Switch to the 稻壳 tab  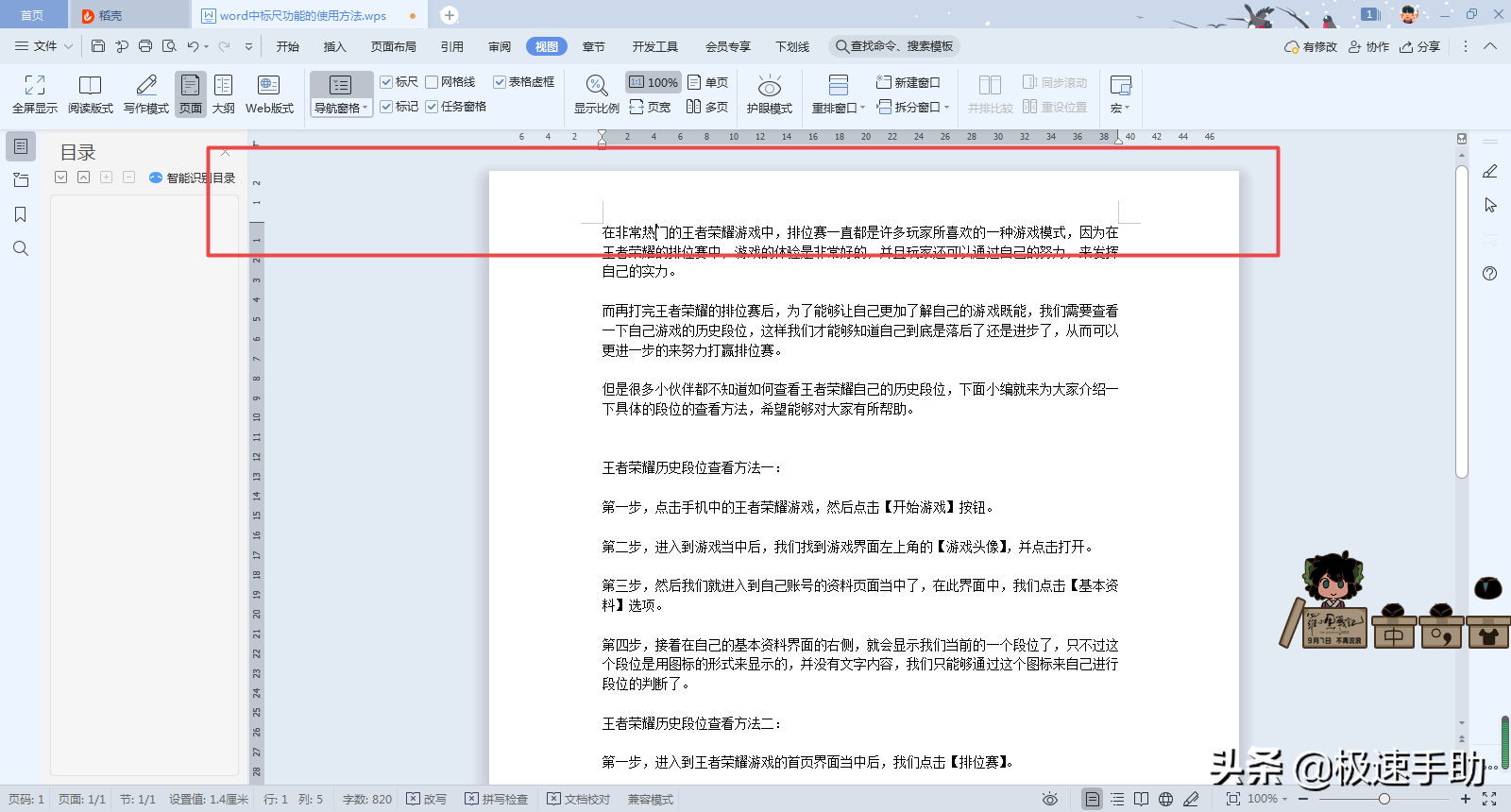129,15
